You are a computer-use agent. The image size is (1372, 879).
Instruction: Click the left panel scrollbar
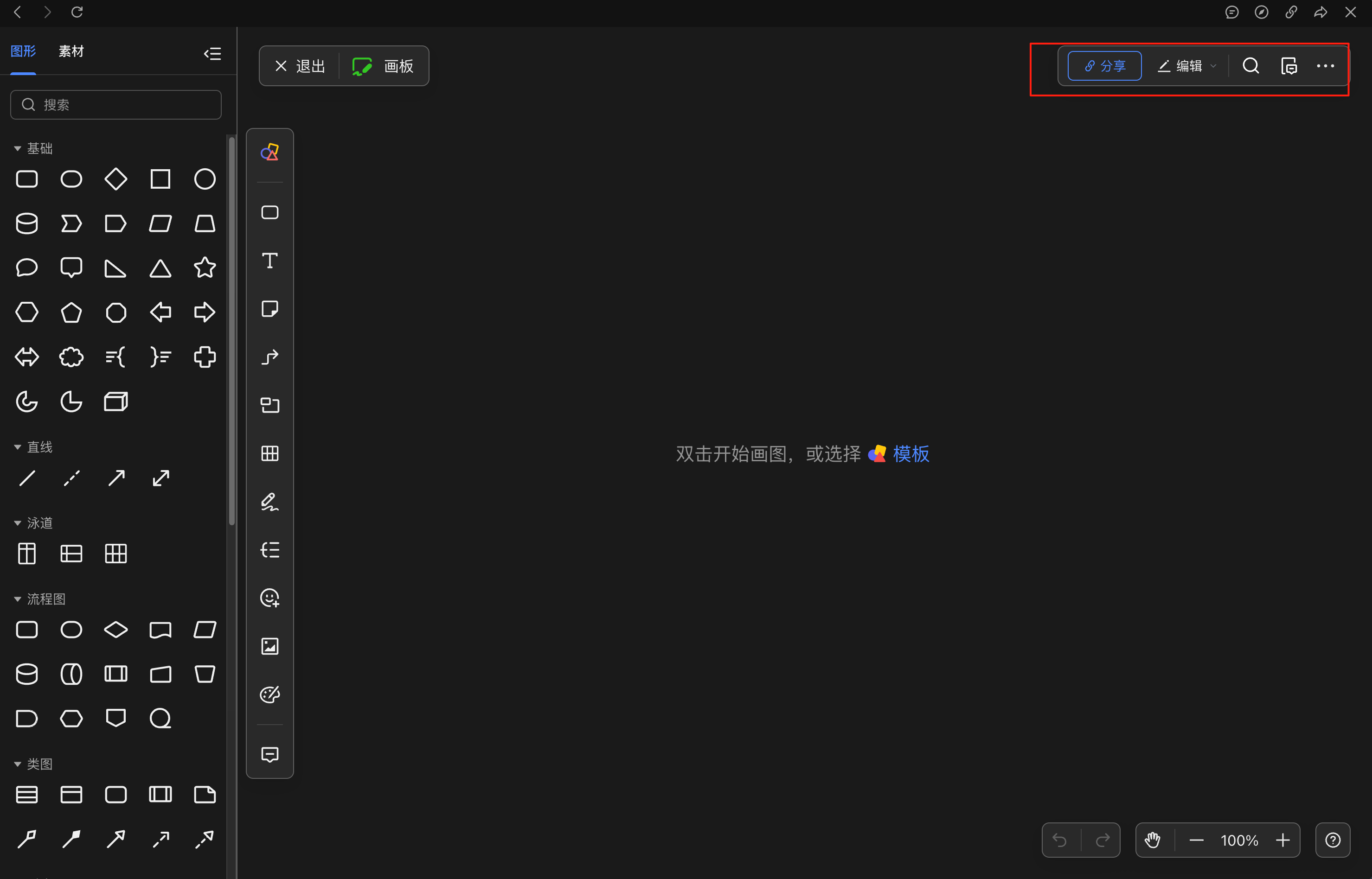pyautogui.click(x=232, y=330)
